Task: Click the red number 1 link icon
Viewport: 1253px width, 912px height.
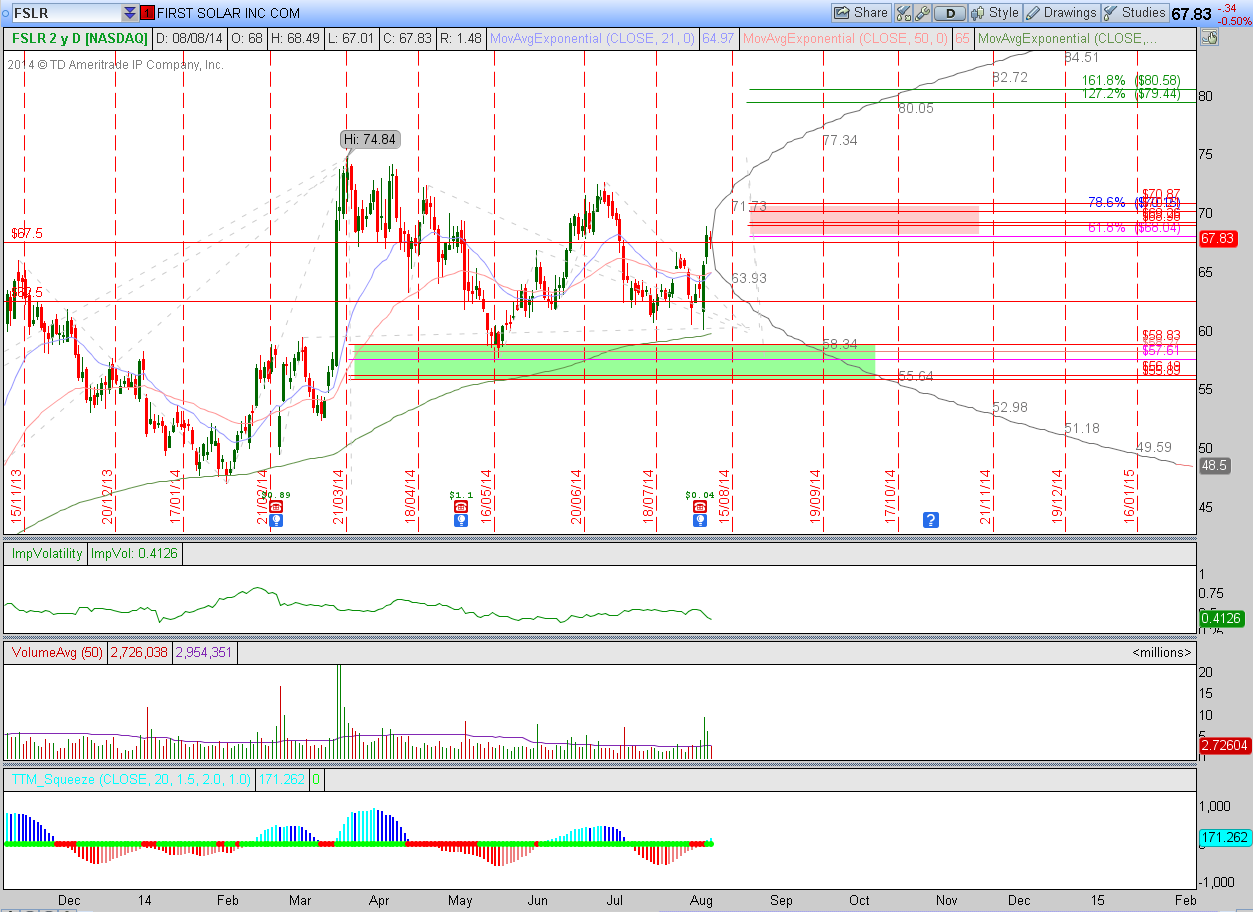Action: 147,13
